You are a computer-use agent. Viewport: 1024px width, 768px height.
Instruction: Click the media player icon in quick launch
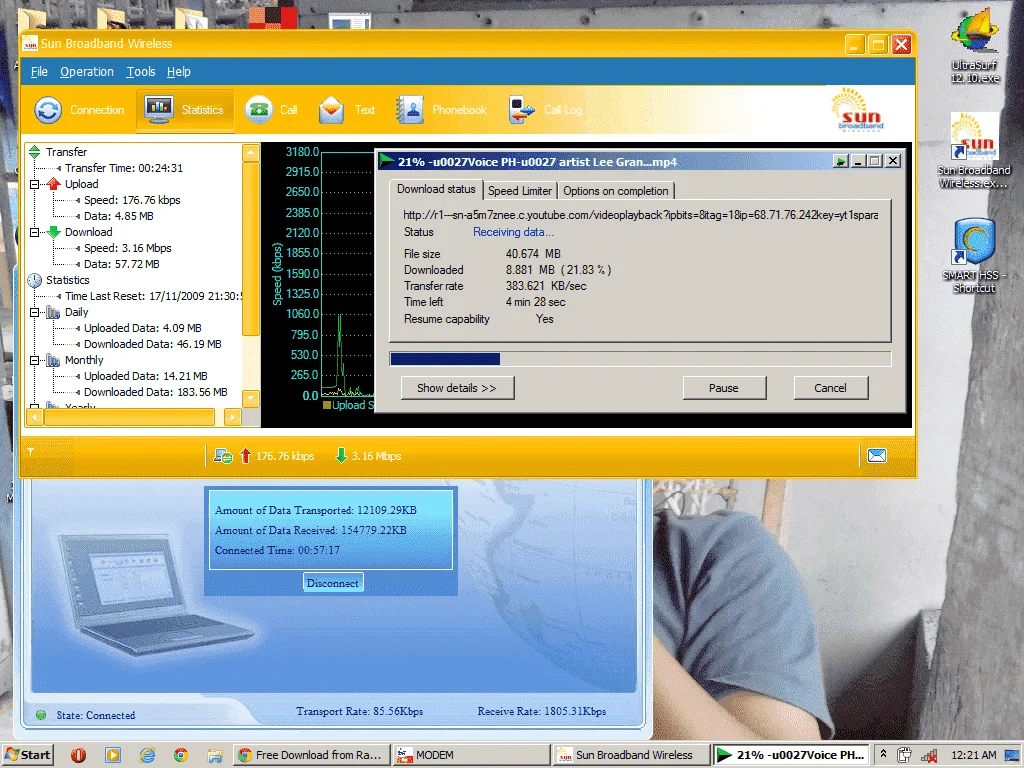112,755
